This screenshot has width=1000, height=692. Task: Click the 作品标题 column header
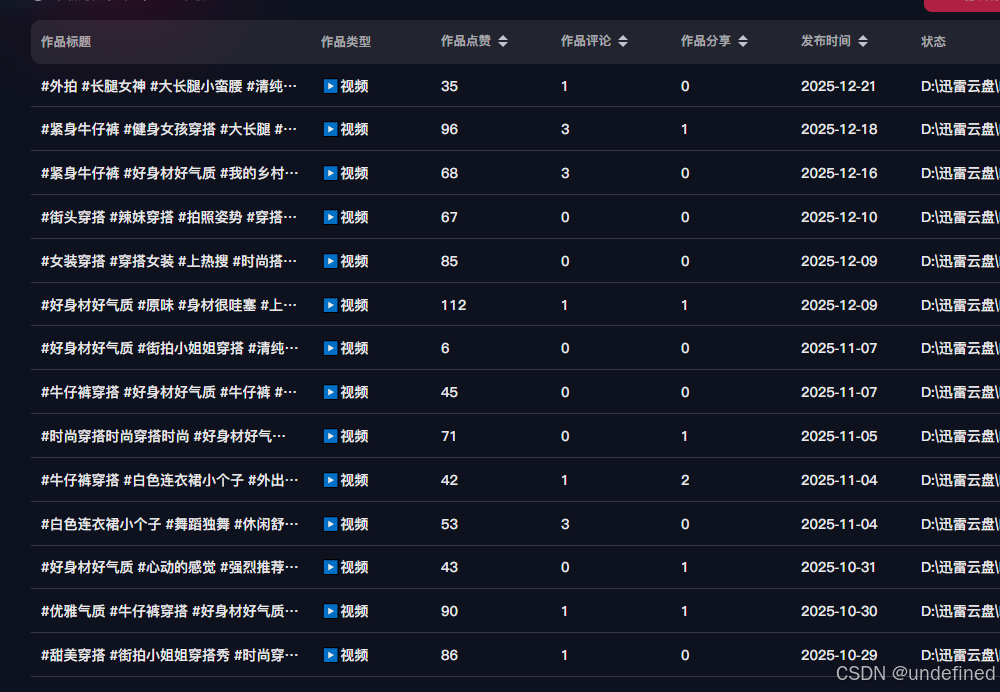66,41
